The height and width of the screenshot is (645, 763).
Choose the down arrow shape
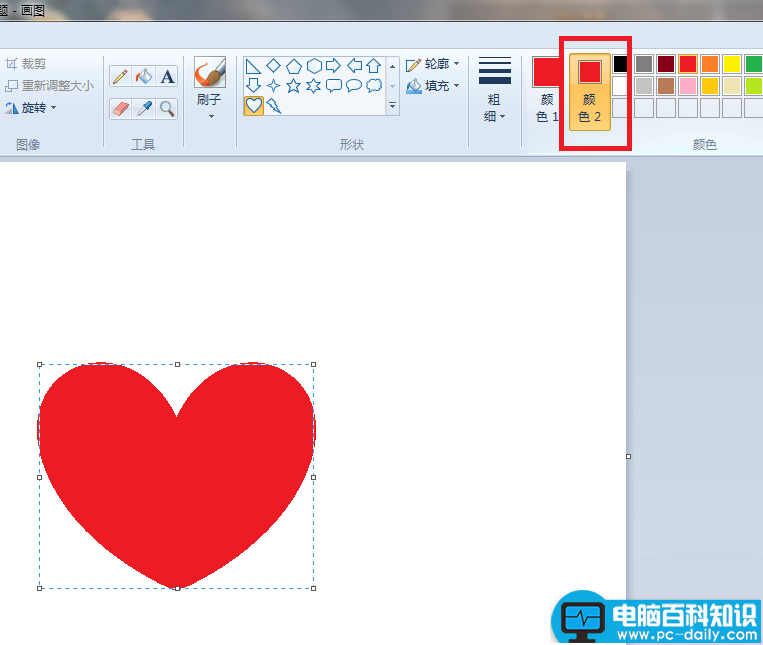[x=253, y=86]
